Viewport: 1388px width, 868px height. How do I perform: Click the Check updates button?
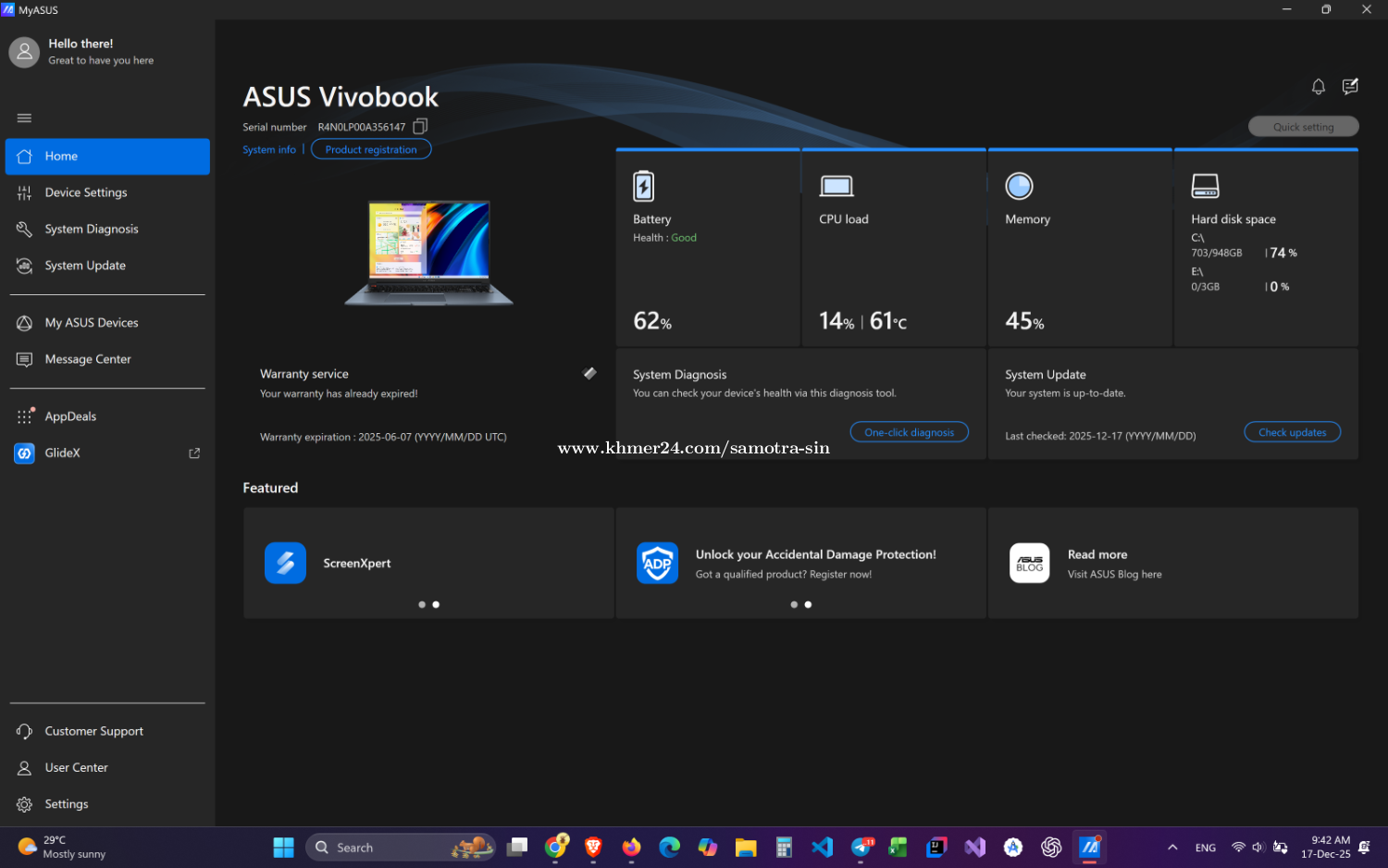[1292, 432]
